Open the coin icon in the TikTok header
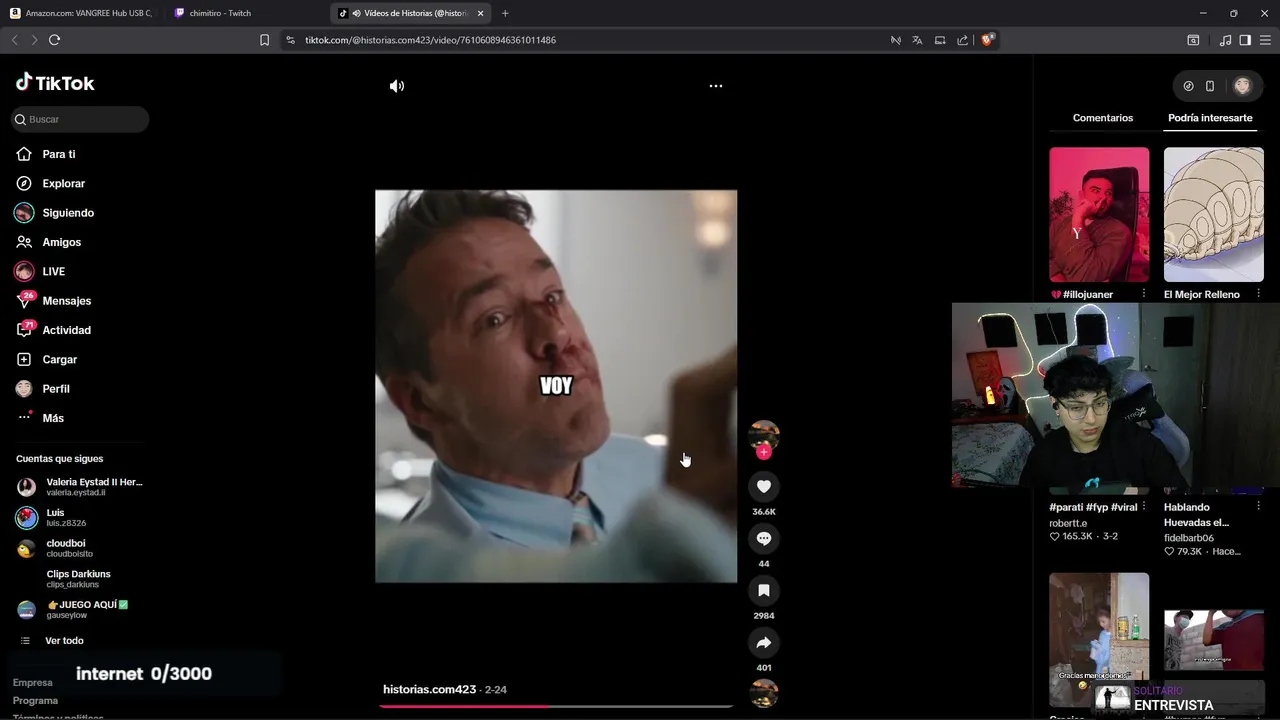 click(1188, 86)
